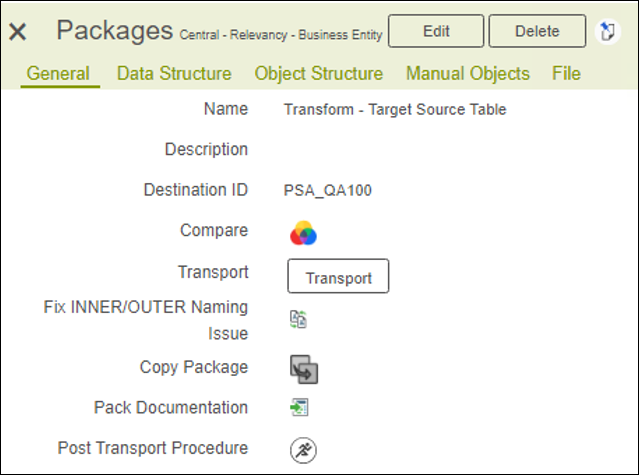The image size is (639, 475).
Task: Click the Delete button
Action: tap(537, 31)
